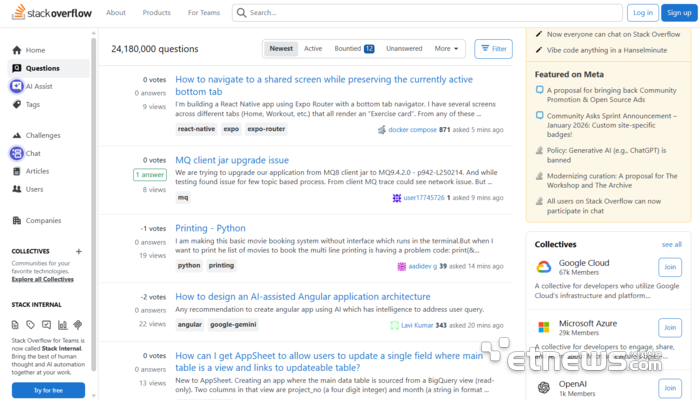Open the 'MQ client jar upgrade issue' question
Image resolution: width=700 pixels, height=400 pixels.
(x=232, y=160)
